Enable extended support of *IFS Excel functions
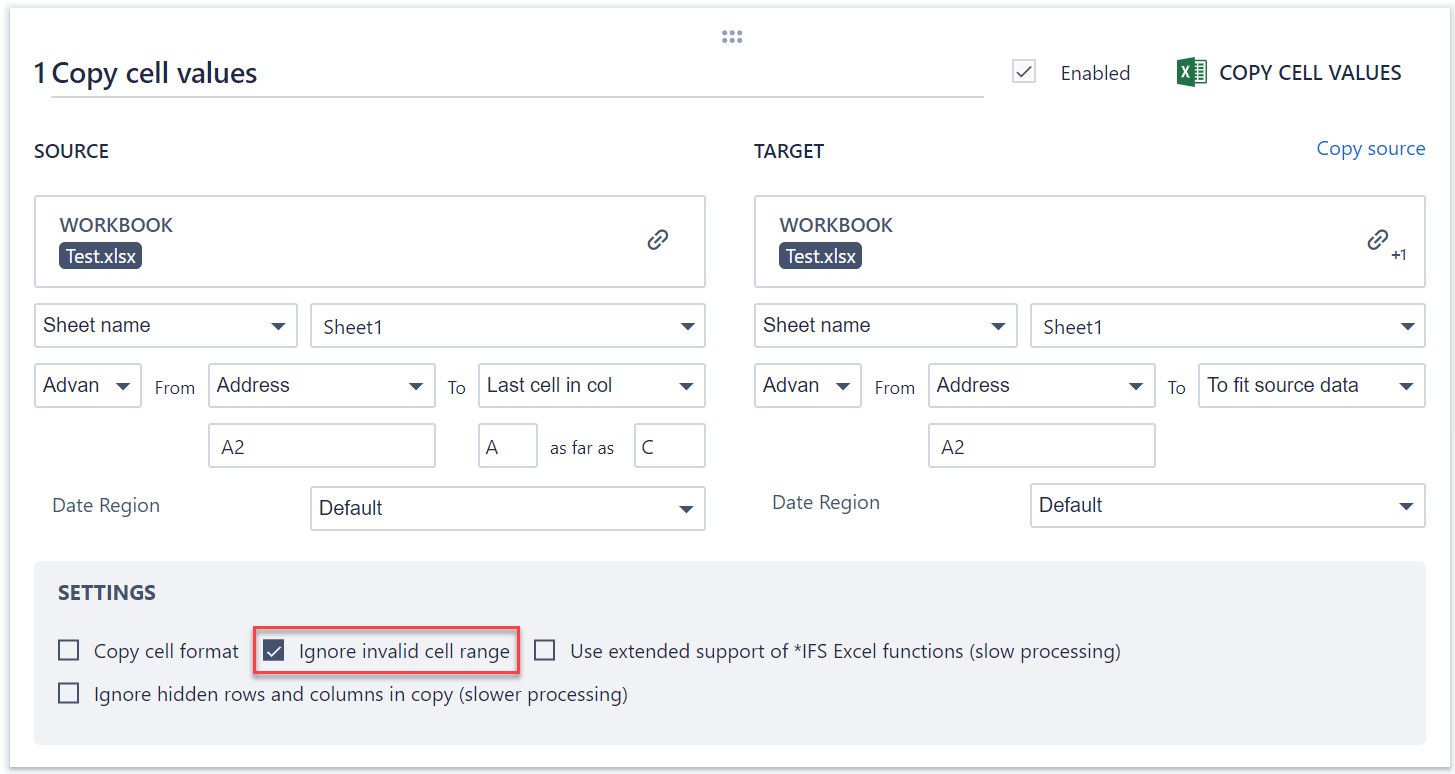Screen dimensions: 1455x774 click(x=545, y=651)
